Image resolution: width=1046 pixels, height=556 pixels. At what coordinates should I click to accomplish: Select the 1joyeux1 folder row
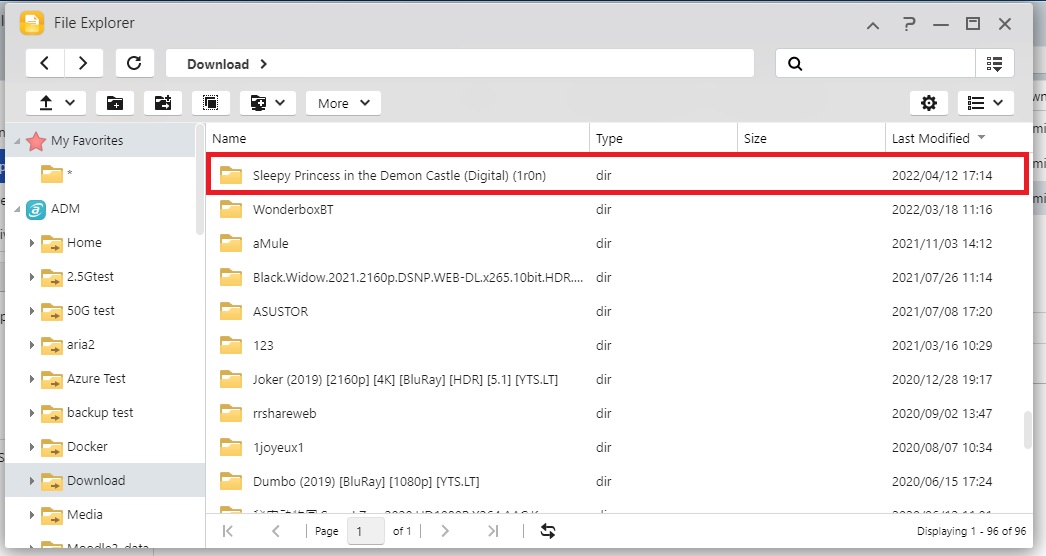click(x=616, y=448)
